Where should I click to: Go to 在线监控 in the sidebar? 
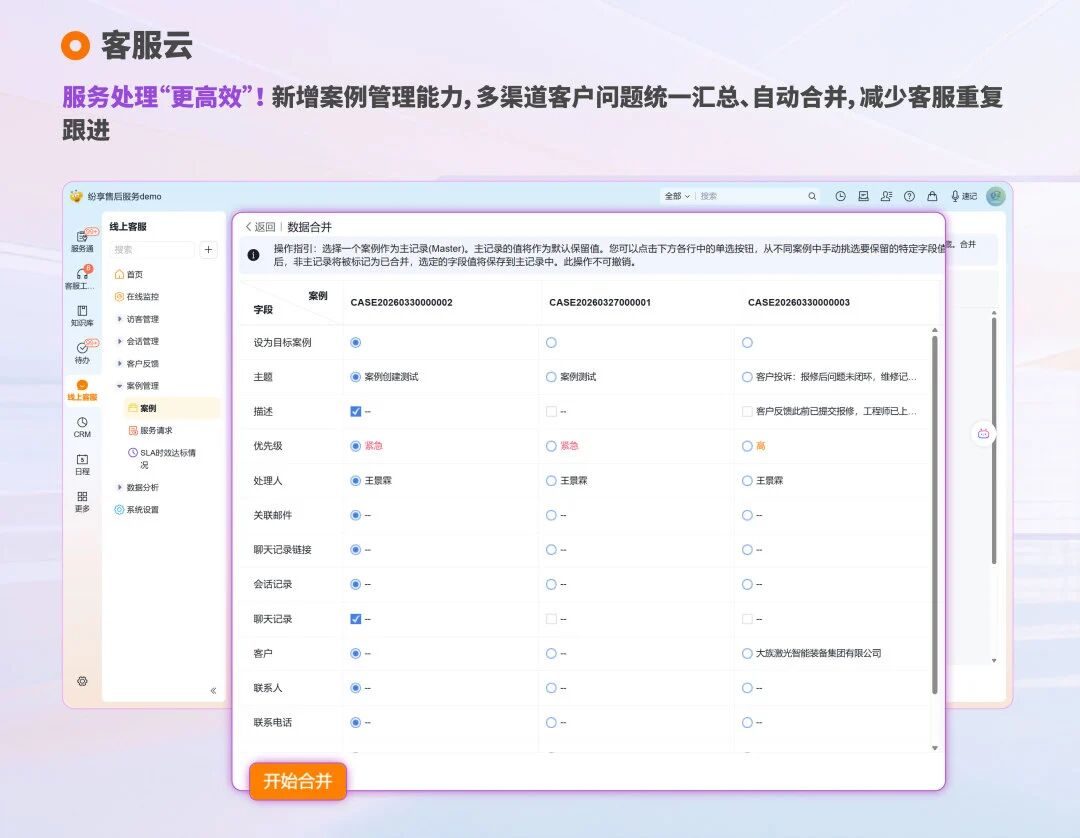point(141,297)
